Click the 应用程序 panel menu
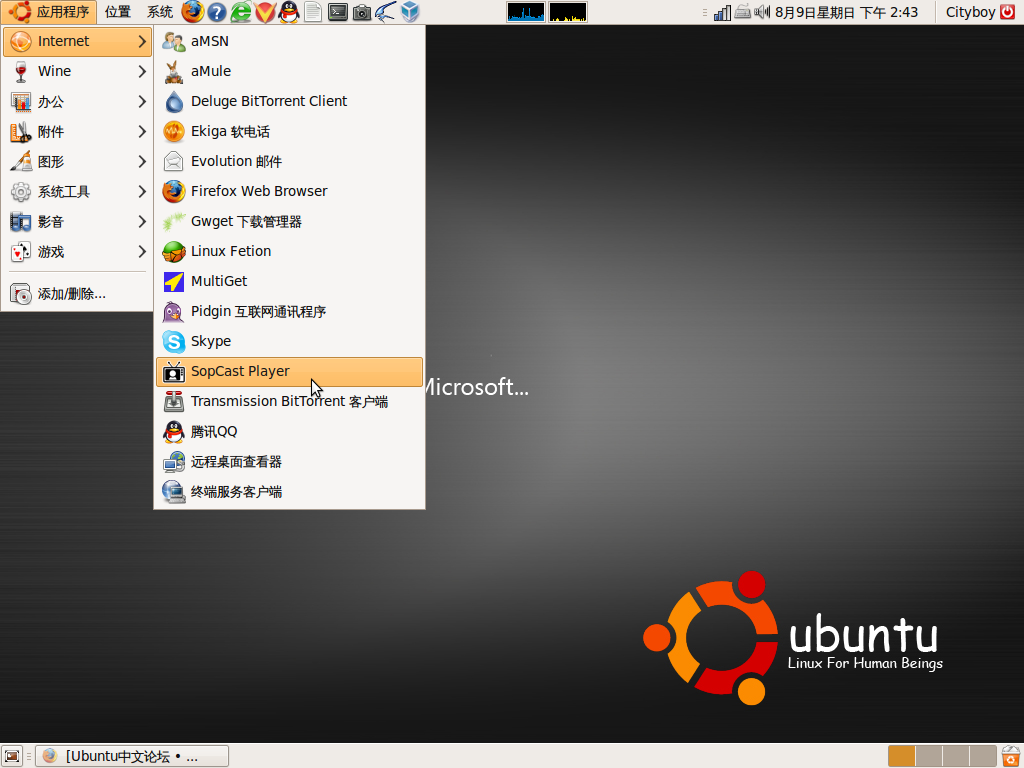 pos(50,12)
